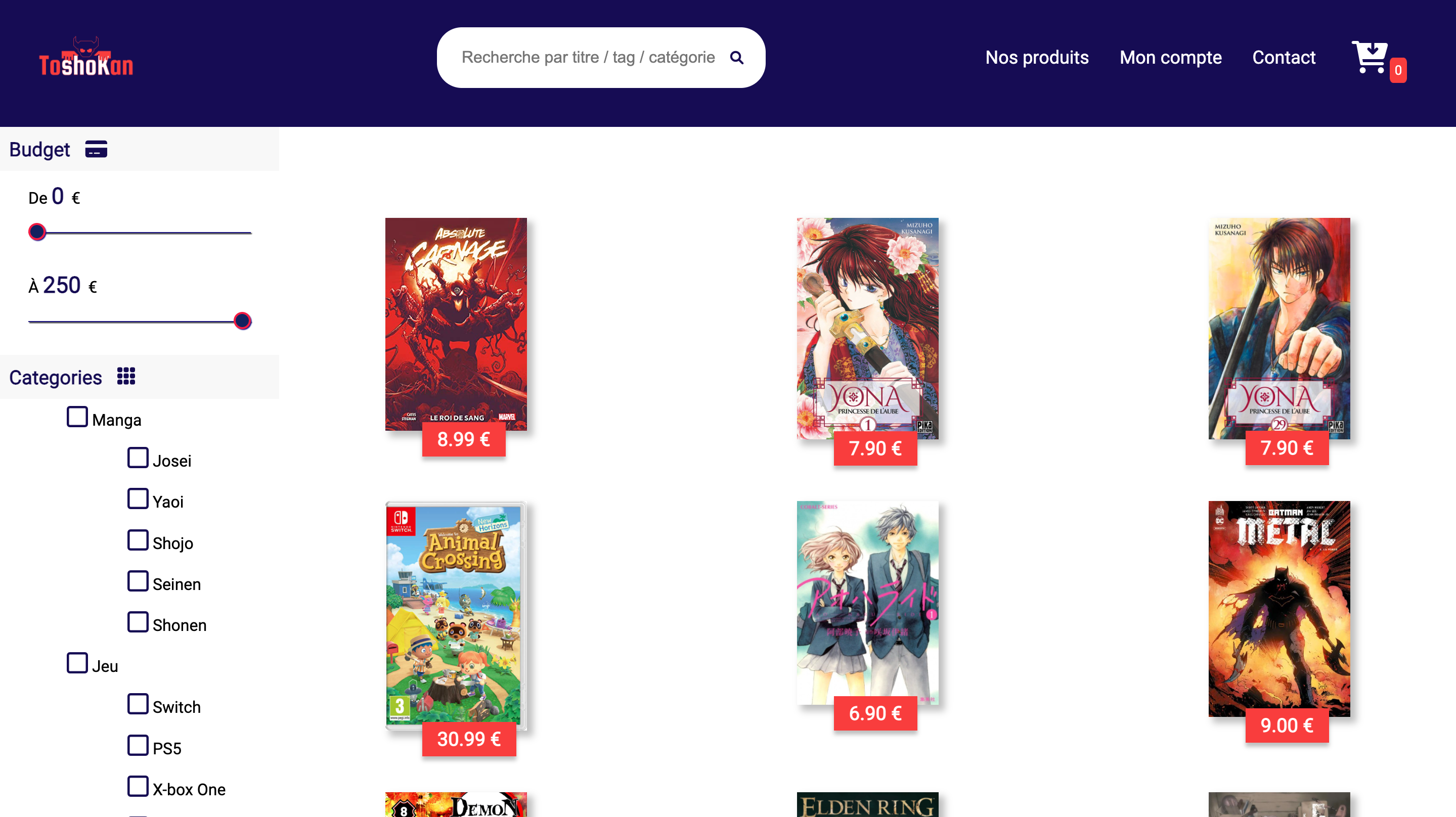The height and width of the screenshot is (817, 1456).
Task: Tick the Switch checkbox
Action: (x=138, y=705)
